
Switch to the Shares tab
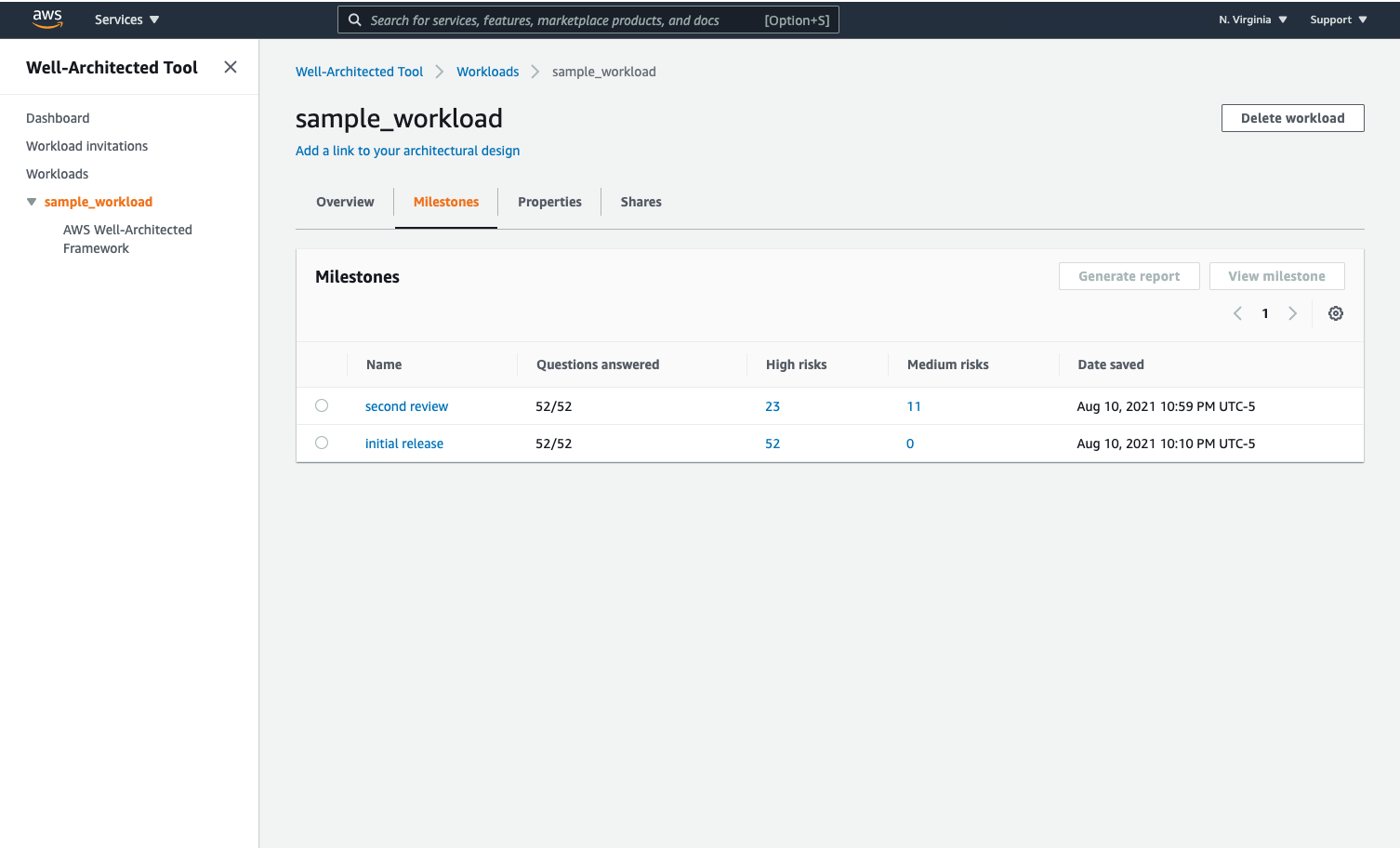click(641, 202)
